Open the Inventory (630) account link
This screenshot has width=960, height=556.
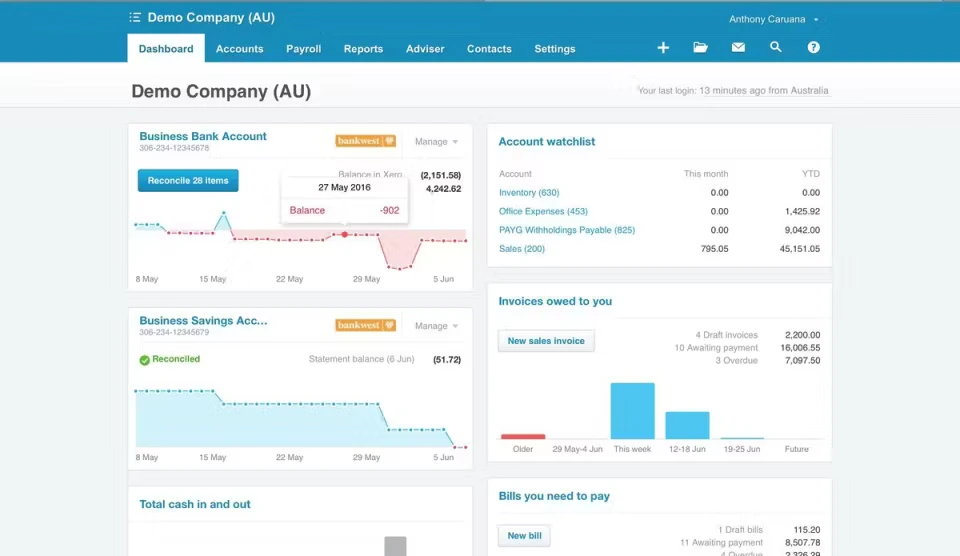[529, 192]
